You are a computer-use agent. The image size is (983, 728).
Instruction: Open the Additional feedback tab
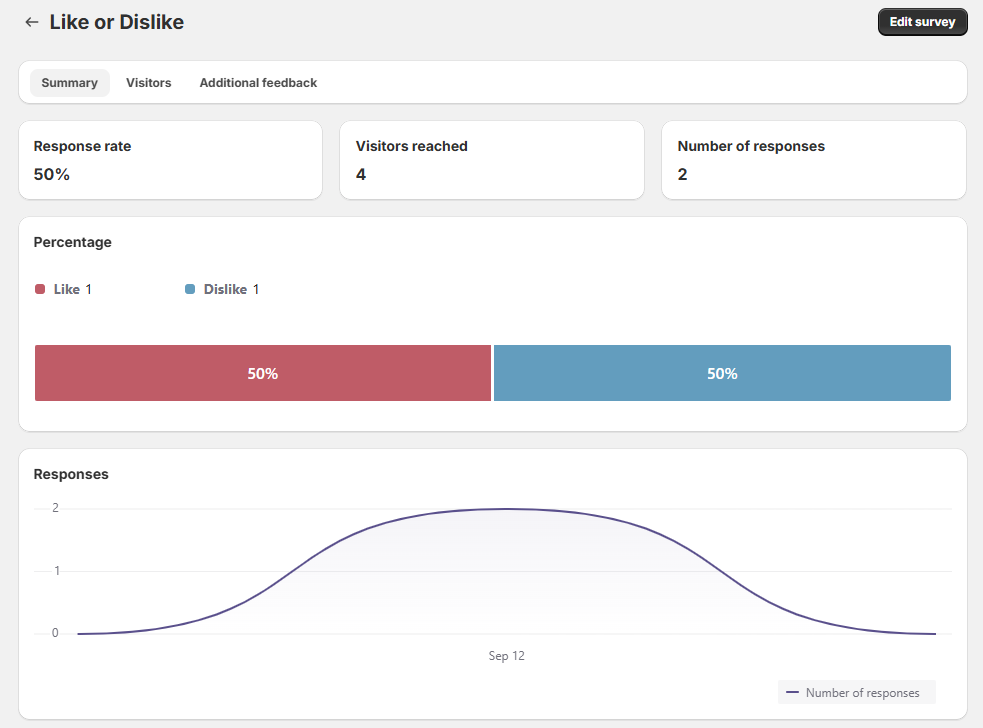click(258, 83)
